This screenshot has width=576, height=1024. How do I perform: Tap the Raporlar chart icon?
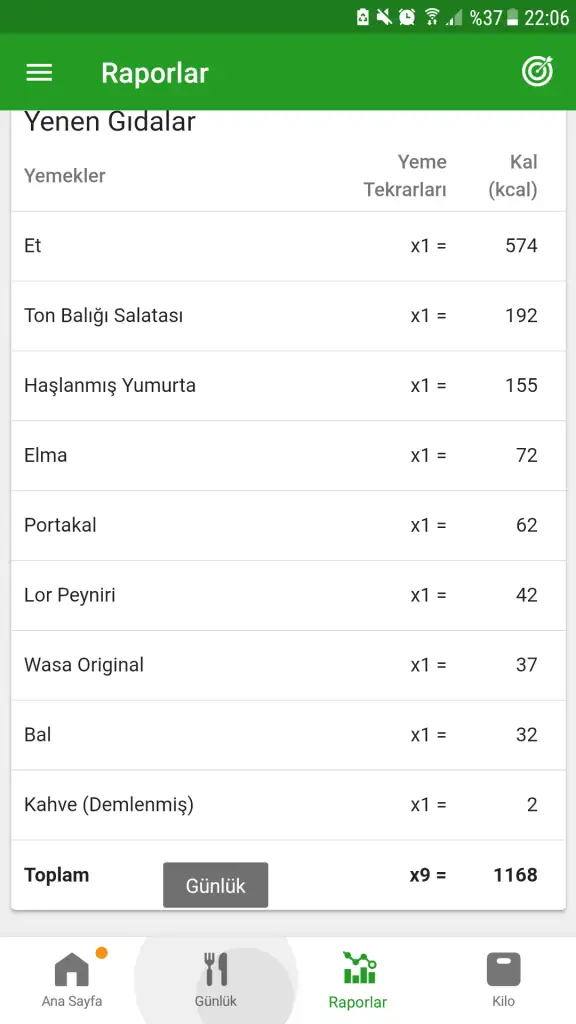[359, 968]
